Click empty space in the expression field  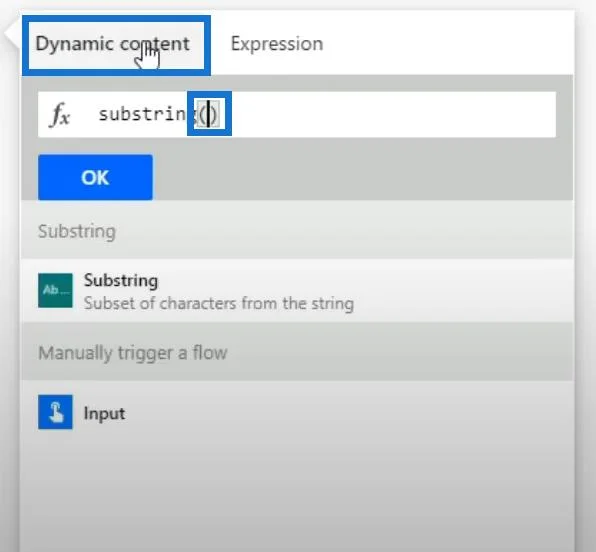pyautogui.click(x=392, y=114)
